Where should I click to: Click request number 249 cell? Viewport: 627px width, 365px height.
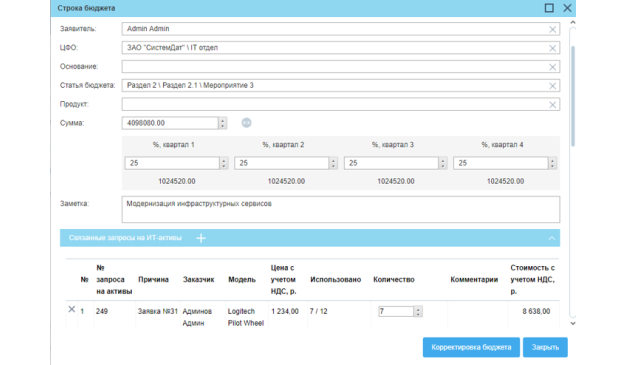tap(102, 311)
